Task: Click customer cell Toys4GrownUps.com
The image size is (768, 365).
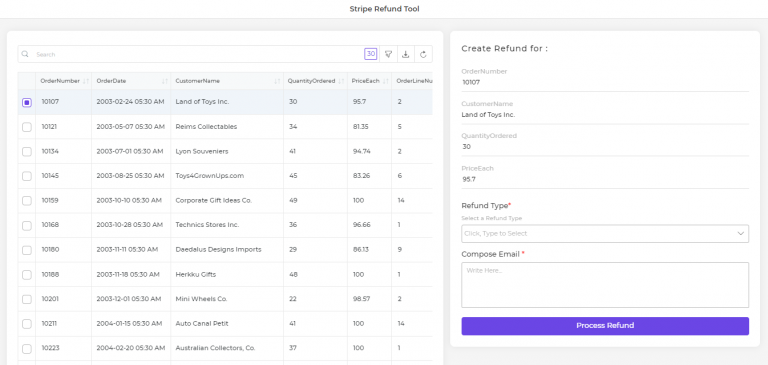Action: [210, 176]
